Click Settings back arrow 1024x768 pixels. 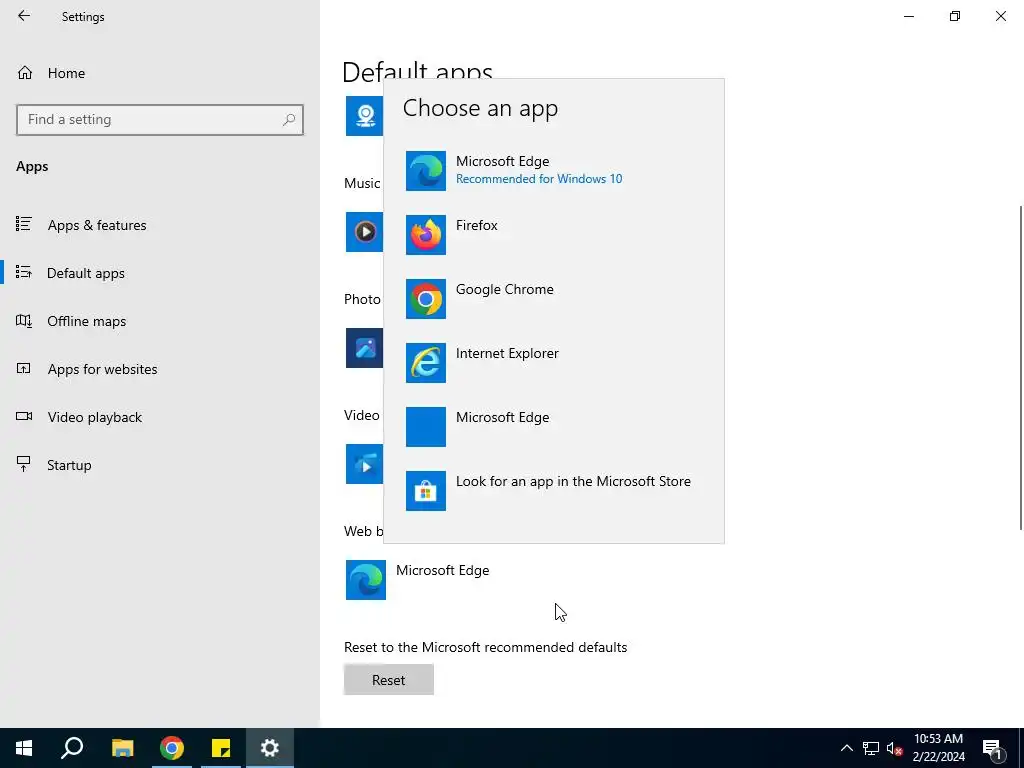pos(24,16)
